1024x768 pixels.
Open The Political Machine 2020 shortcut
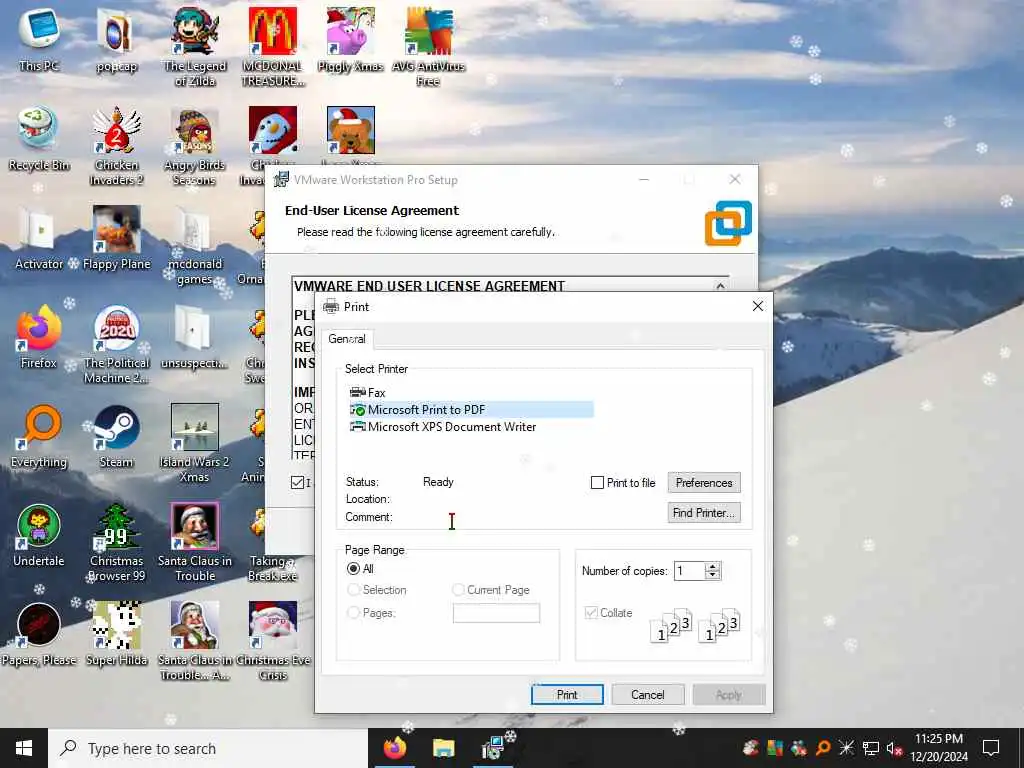(116, 344)
